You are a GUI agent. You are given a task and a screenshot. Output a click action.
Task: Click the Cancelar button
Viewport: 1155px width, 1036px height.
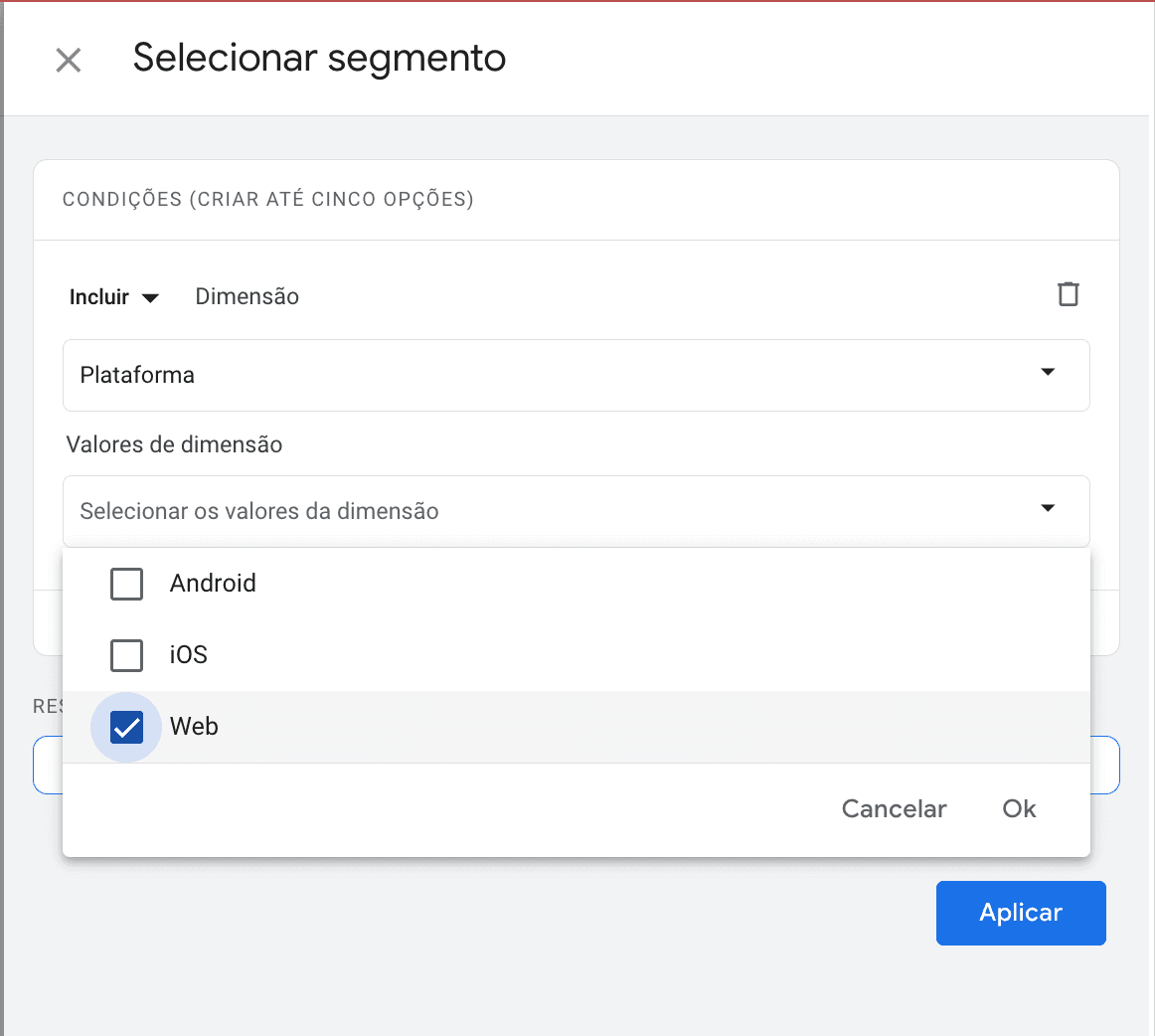click(x=893, y=808)
